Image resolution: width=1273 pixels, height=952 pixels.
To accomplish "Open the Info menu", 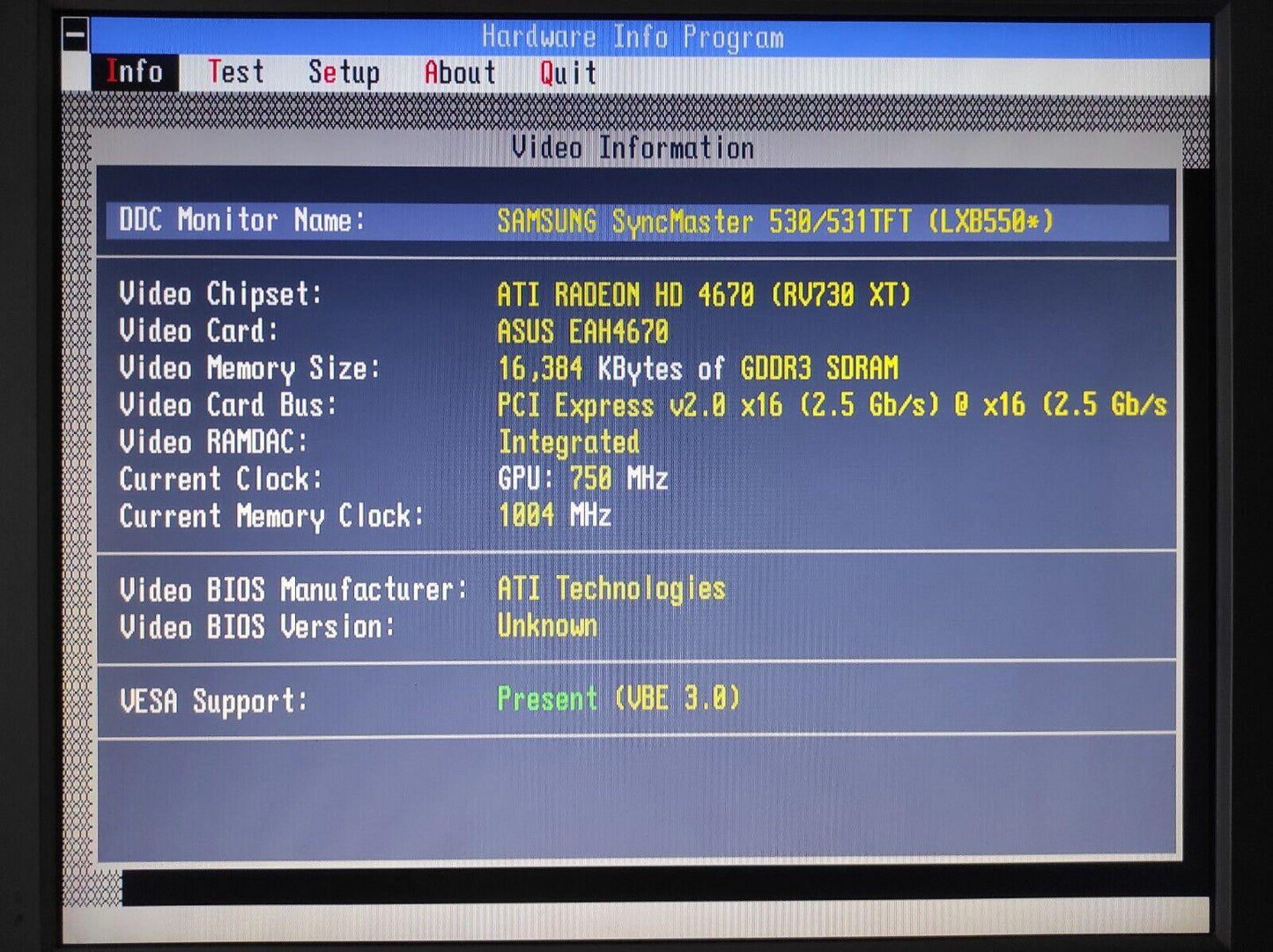I will [134, 72].
